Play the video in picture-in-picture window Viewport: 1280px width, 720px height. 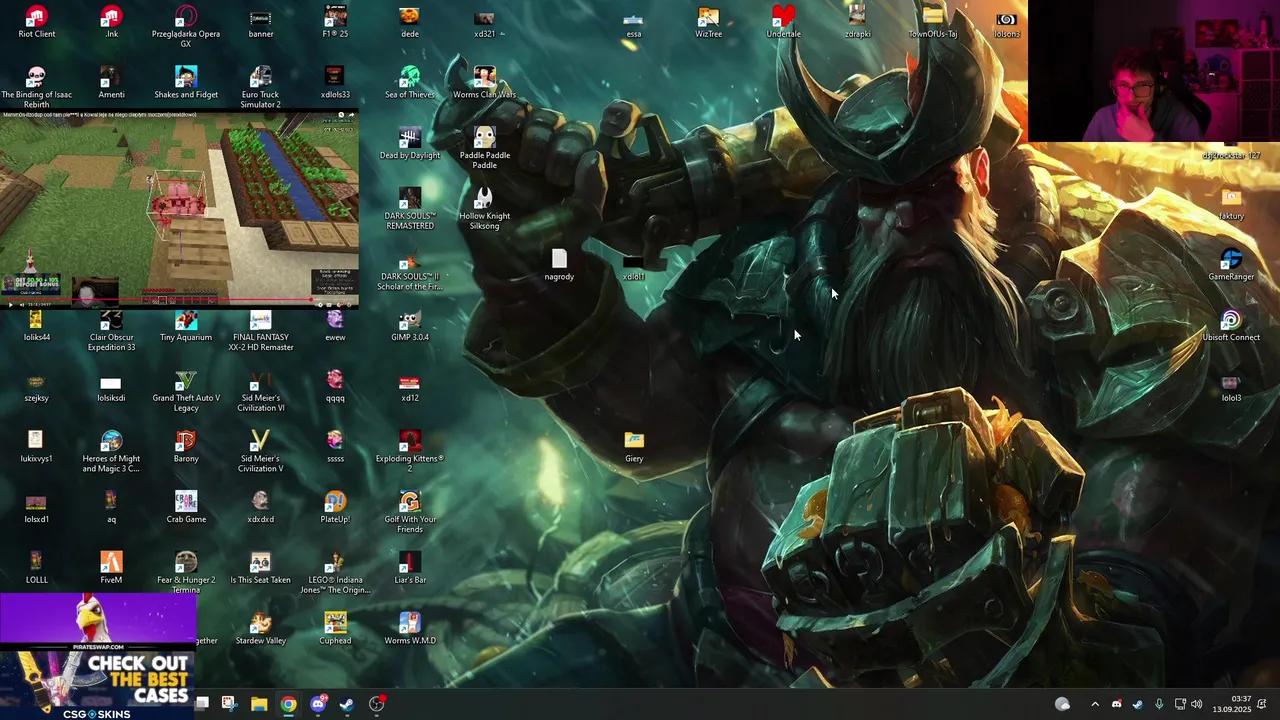click(x=11, y=304)
